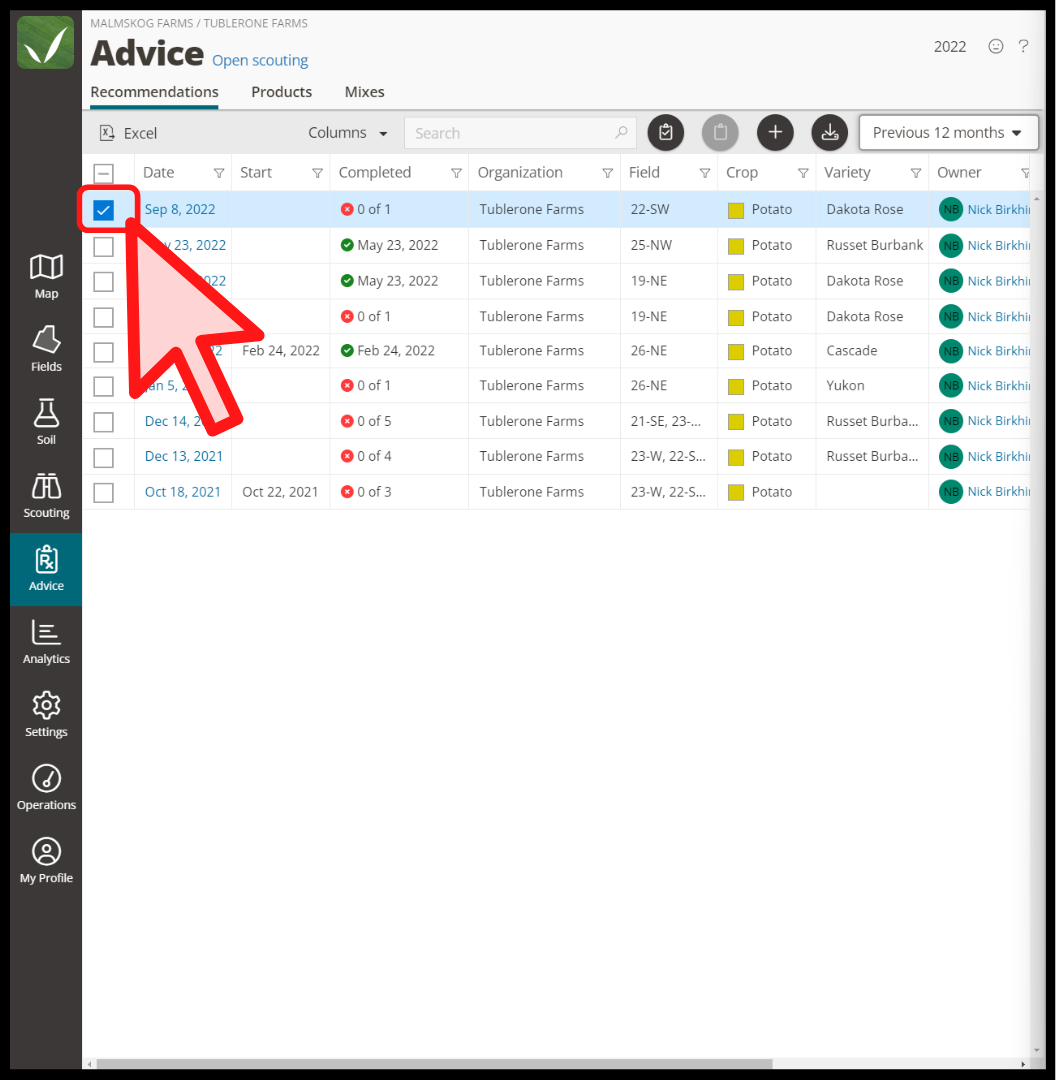The image size is (1058, 1080).
Task: Filter the Start column
Action: [318, 173]
